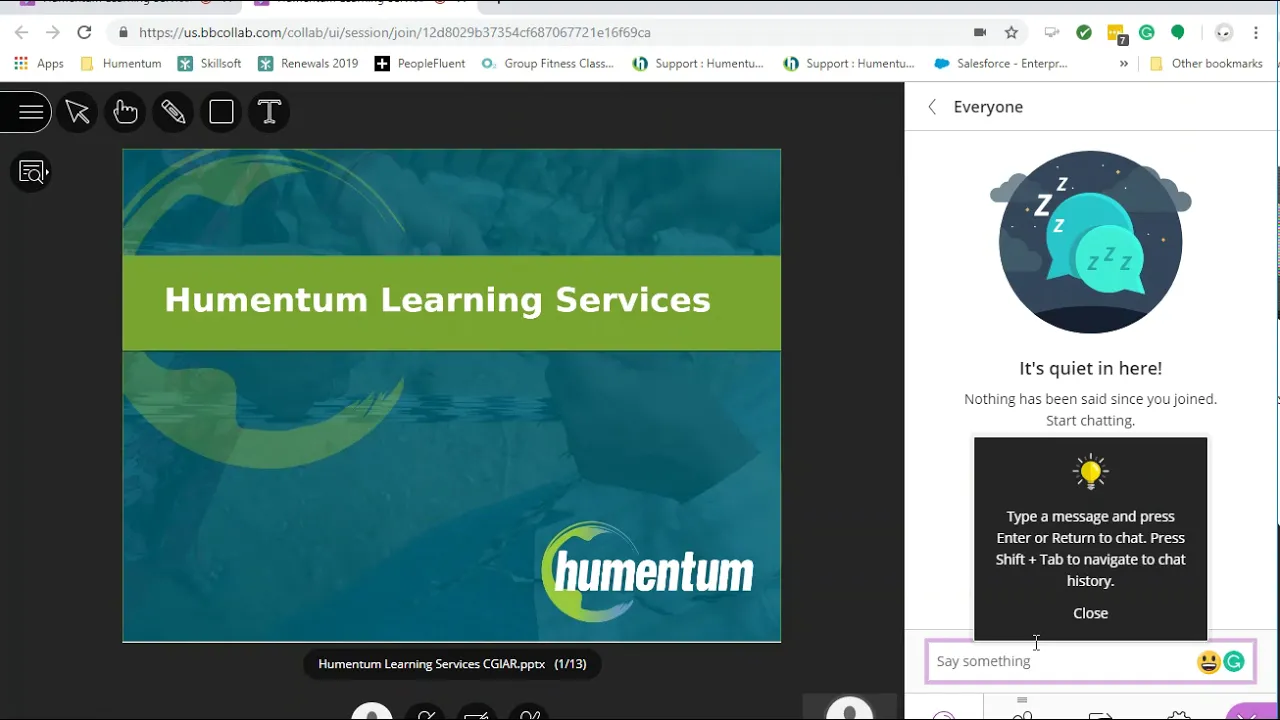Viewport: 1280px width, 720px height.
Task: Click the green Hangouts extension icon
Action: coord(1178,32)
